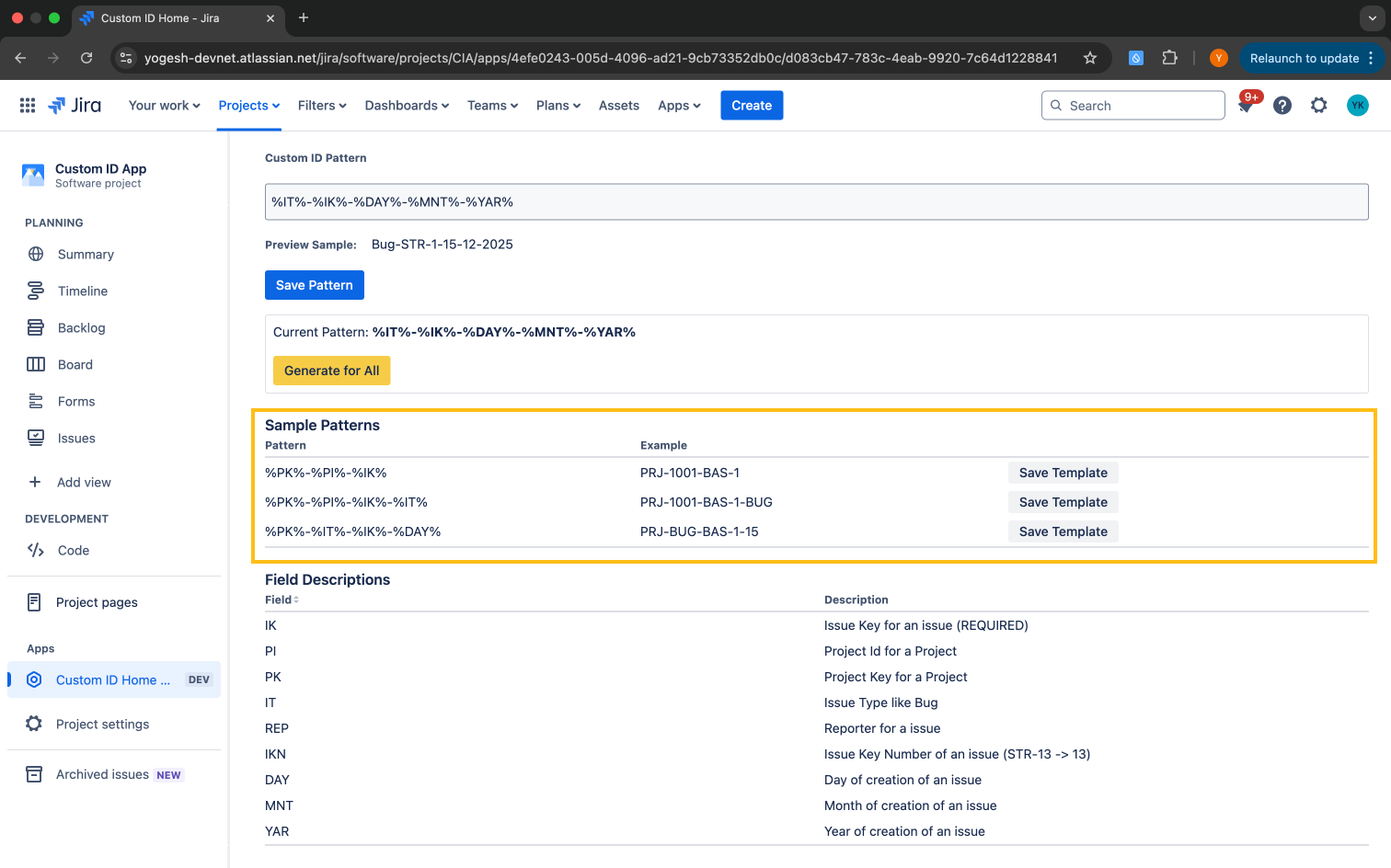
Task: Click 'Issue Key for an issue (REQUIRED)' description
Action: (x=926, y=625)
